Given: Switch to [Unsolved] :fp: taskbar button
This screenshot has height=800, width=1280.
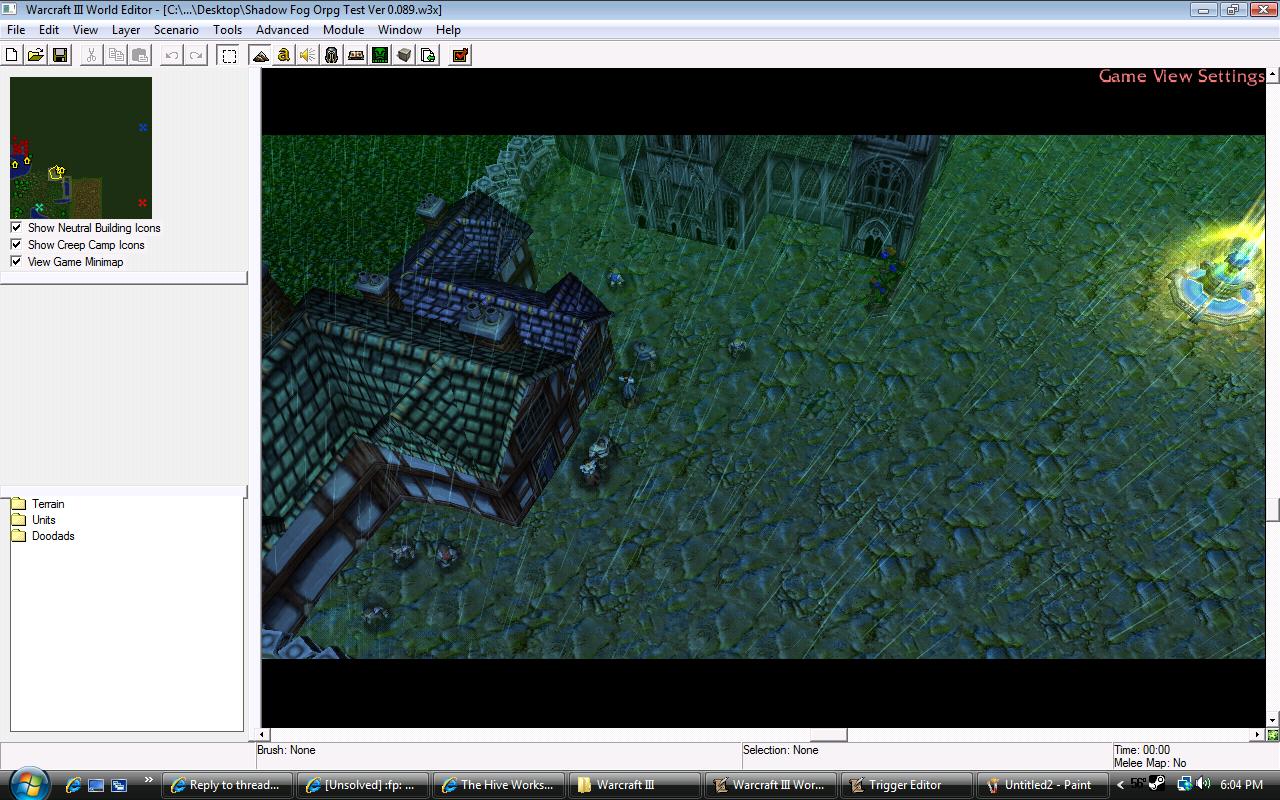Looking at the screenshot, I should coord(361,785).
